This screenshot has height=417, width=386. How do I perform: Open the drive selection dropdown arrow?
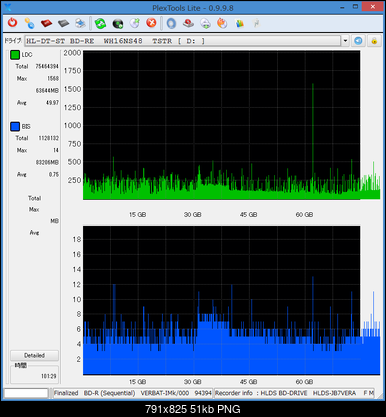(x=345, y=41)
